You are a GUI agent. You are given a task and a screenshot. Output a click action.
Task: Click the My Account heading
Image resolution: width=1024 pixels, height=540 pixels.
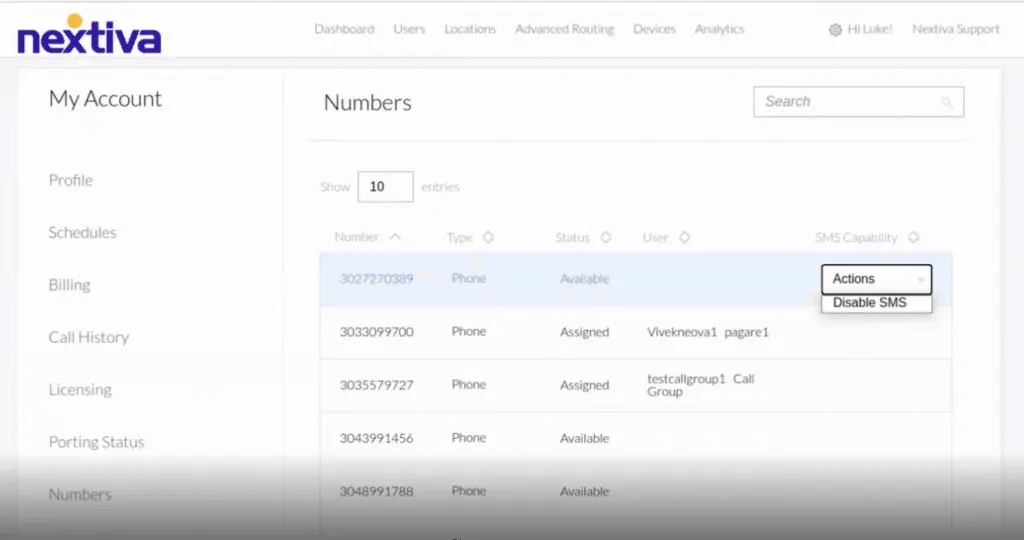coord(105,99)
